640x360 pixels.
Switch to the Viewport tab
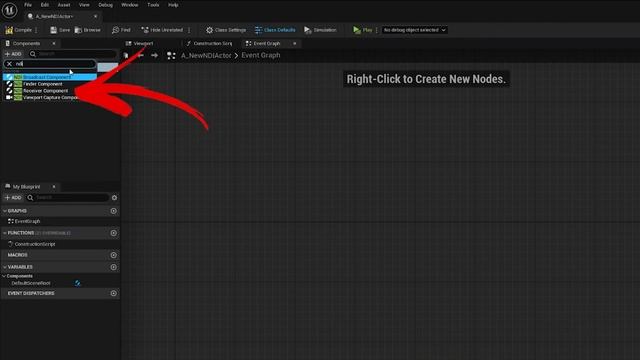140,43
